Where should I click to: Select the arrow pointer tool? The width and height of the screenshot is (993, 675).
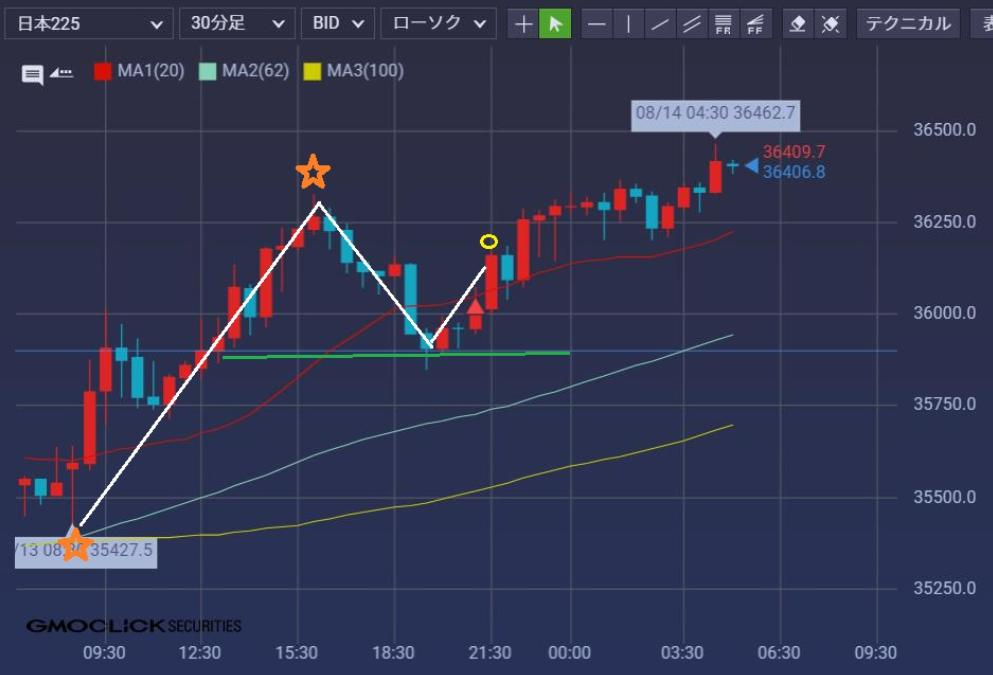(x=555, y=24)
